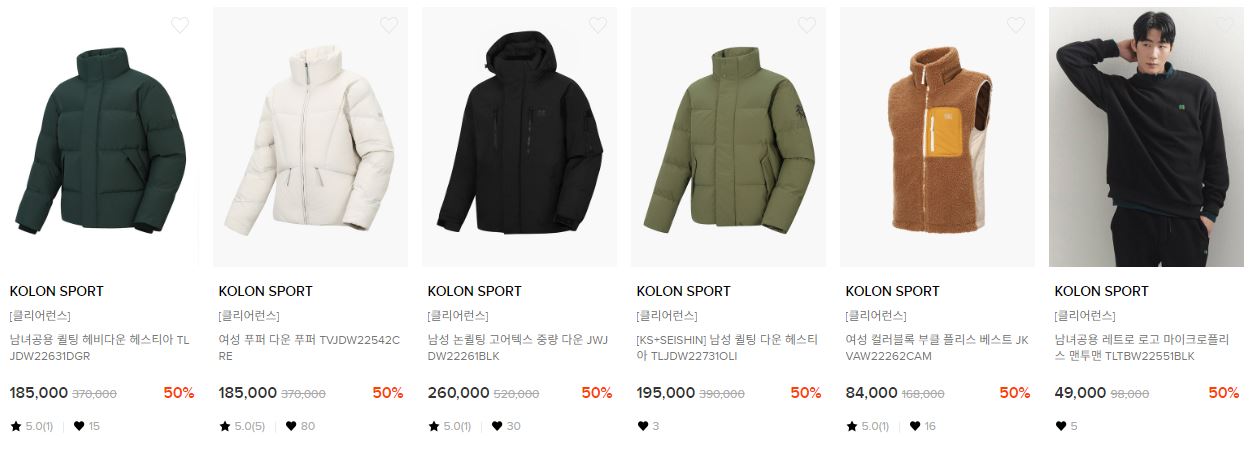The width and height of the screenshot is (1256, 469).
Task: Toggle wishlist heart on black hooded jacket
Action: point(598,25)
